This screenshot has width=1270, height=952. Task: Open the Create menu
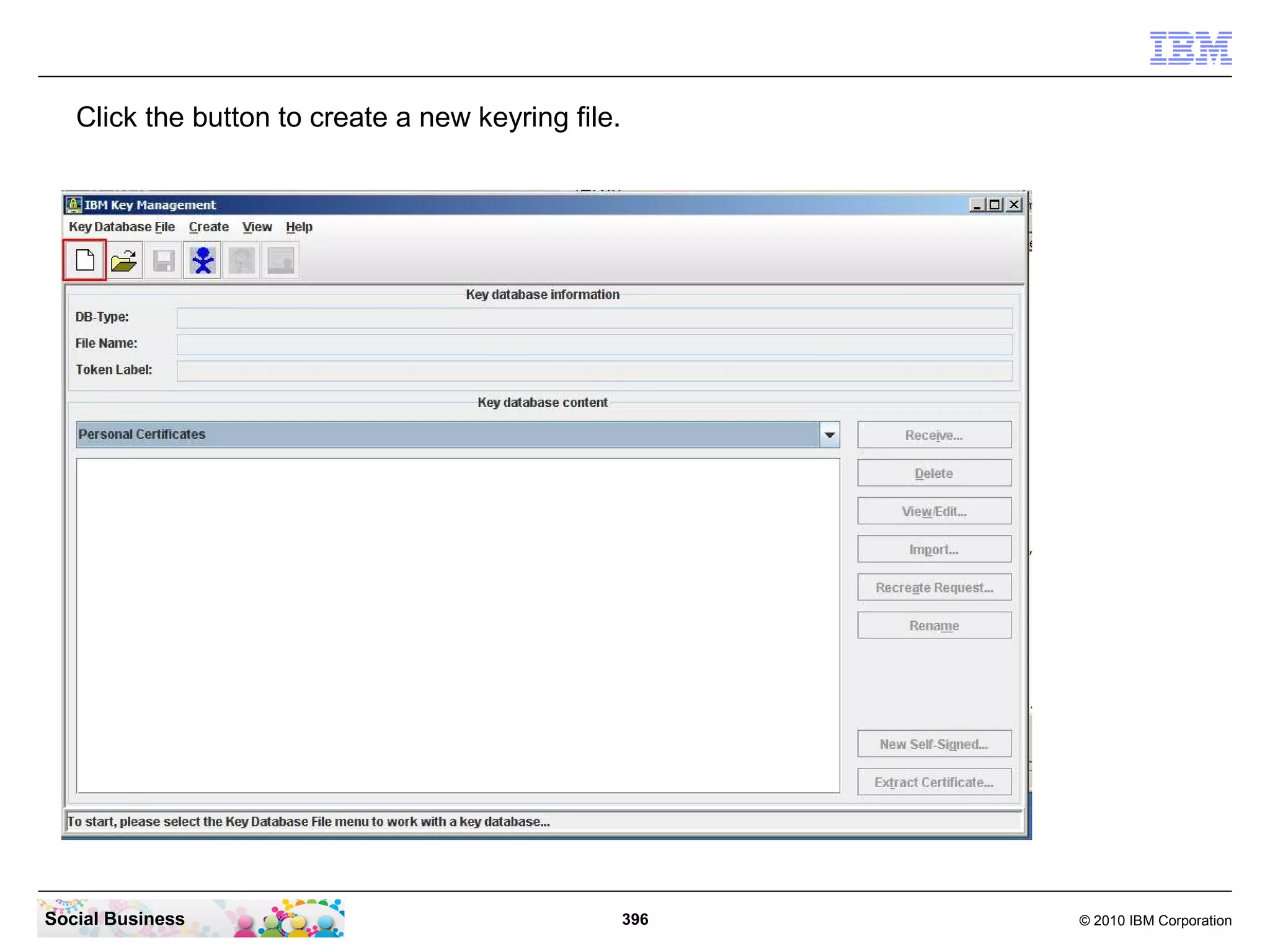pyautogui.click(x=209, y=227)
